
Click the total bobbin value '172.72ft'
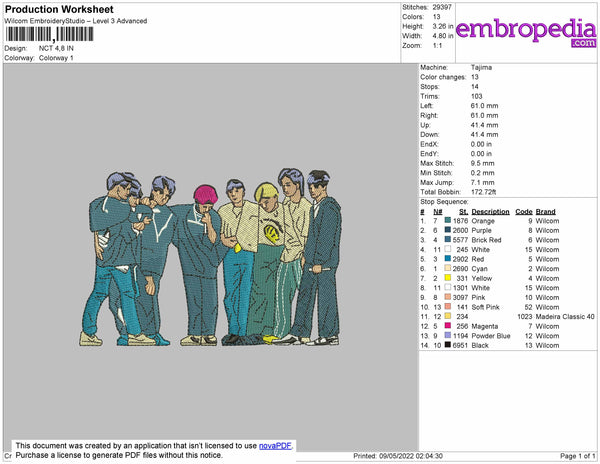483,192
